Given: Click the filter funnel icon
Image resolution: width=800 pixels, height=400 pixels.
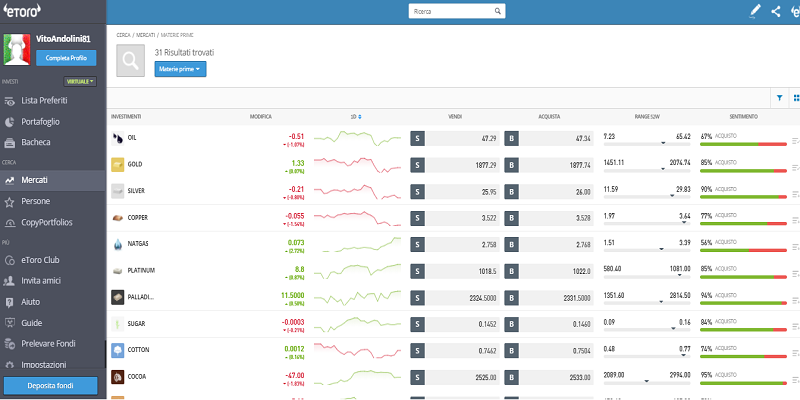Looking at the screenshot, I should click(780, 98).
